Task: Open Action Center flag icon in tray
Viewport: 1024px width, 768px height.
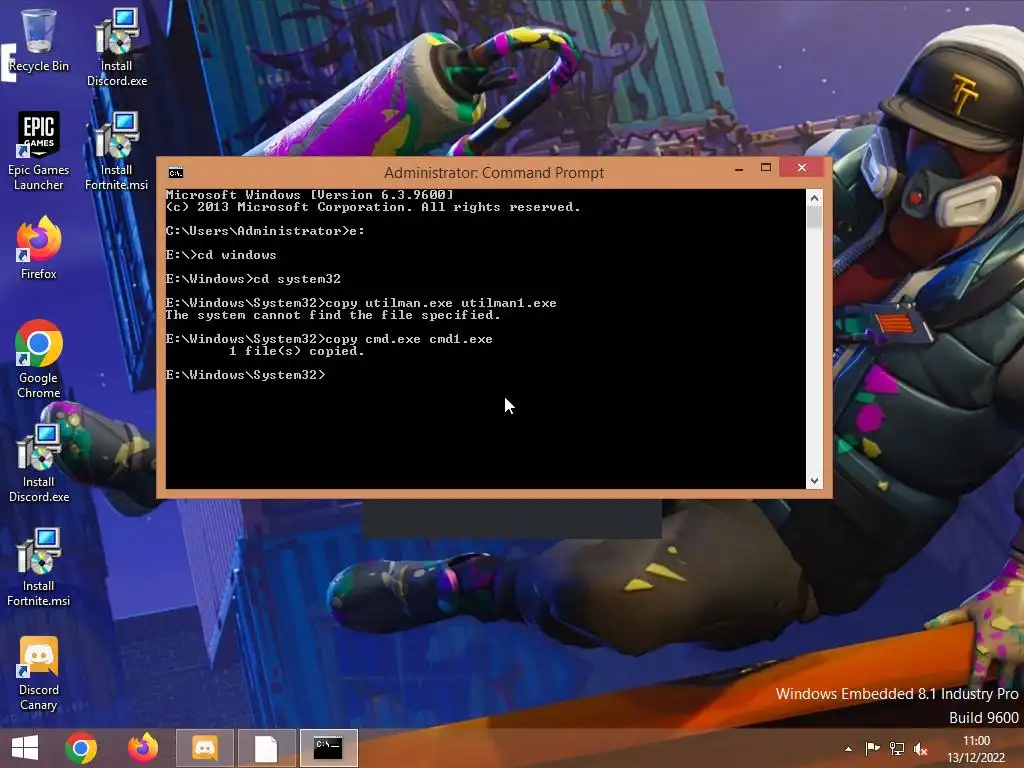Action: [872, 749]
